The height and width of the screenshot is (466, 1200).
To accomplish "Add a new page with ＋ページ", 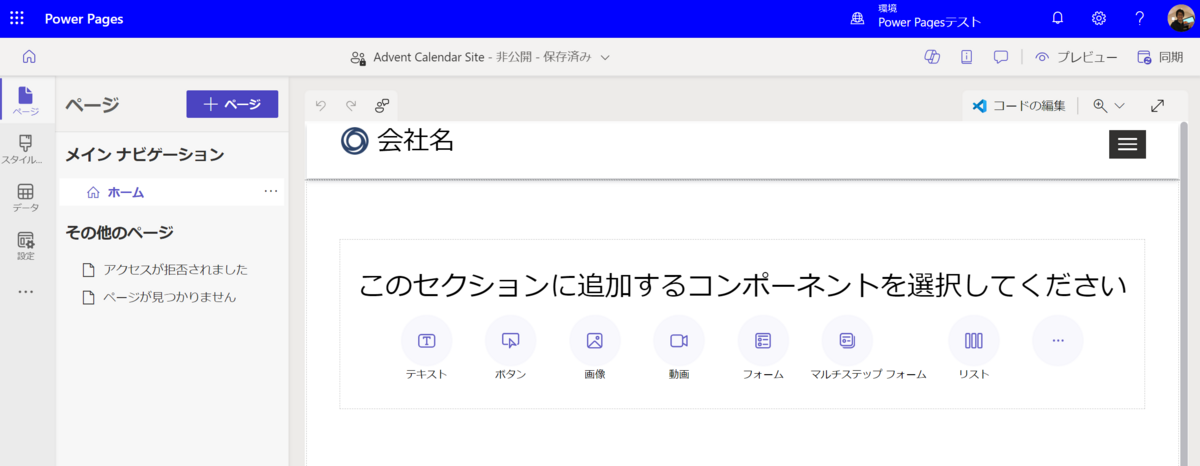I will (232, 104).
